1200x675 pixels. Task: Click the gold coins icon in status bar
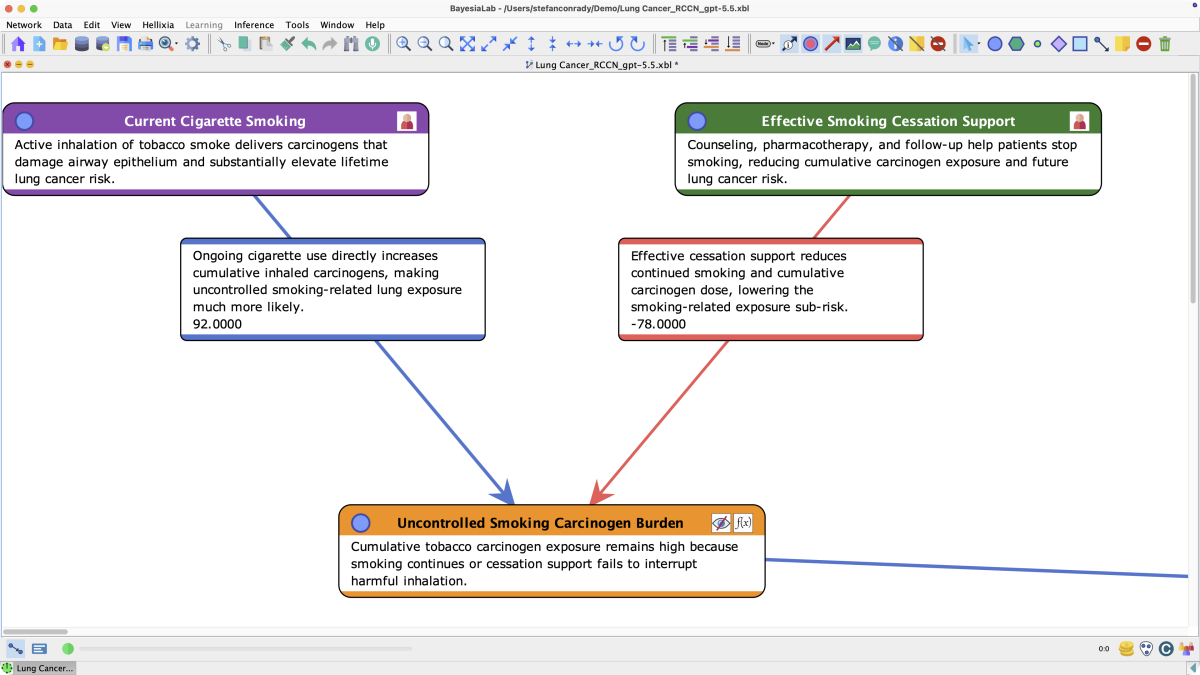(1127, 649)
